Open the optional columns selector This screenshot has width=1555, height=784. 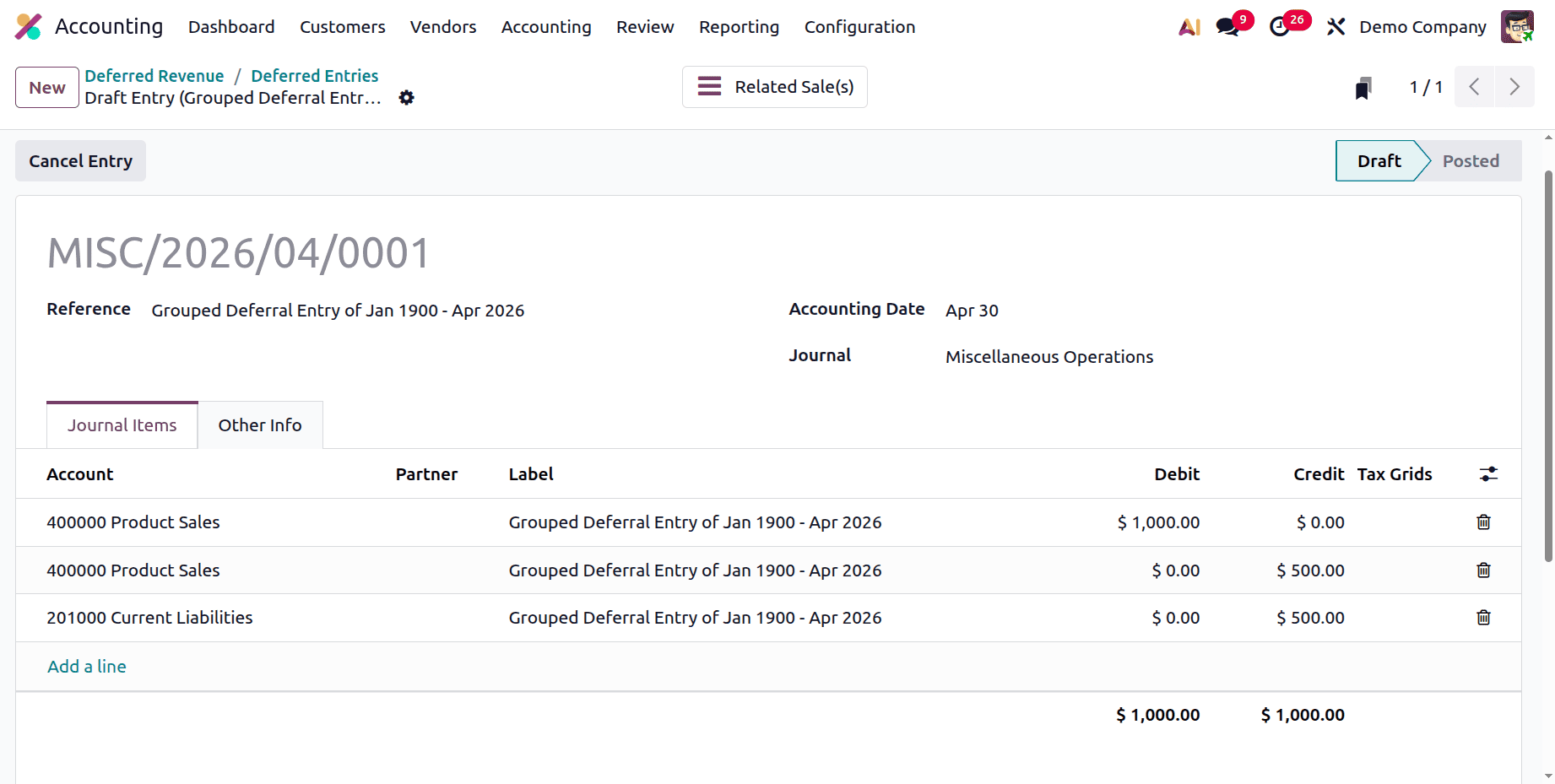click(1487, 473)
